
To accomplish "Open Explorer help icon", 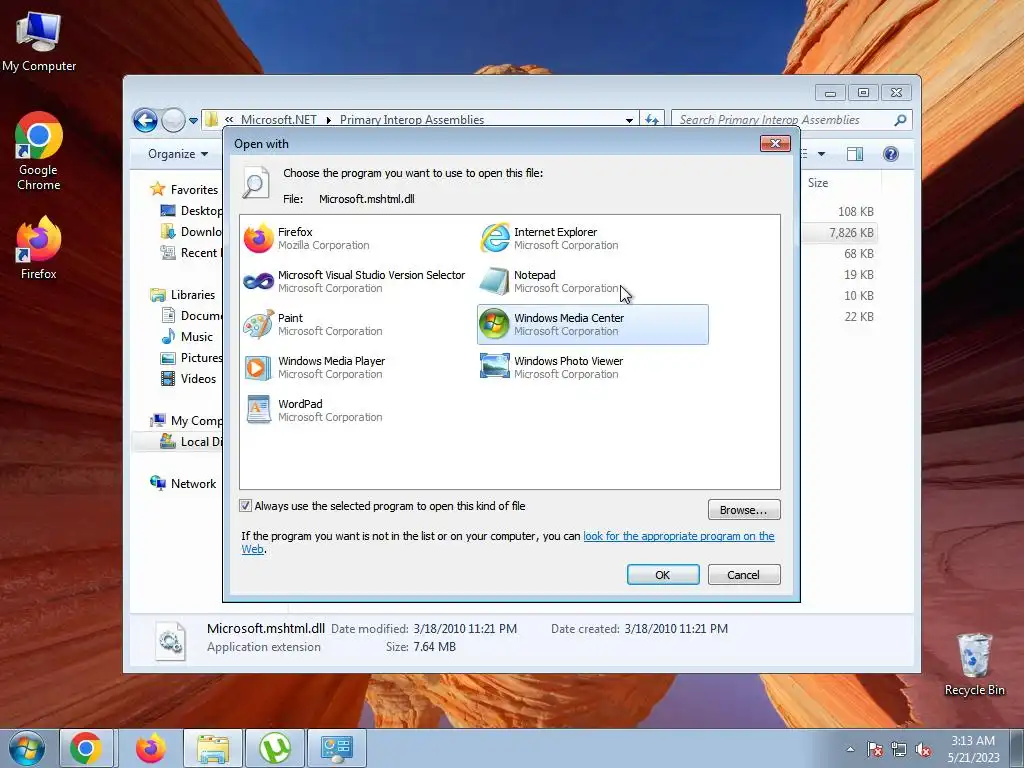I will coord(891,154).
